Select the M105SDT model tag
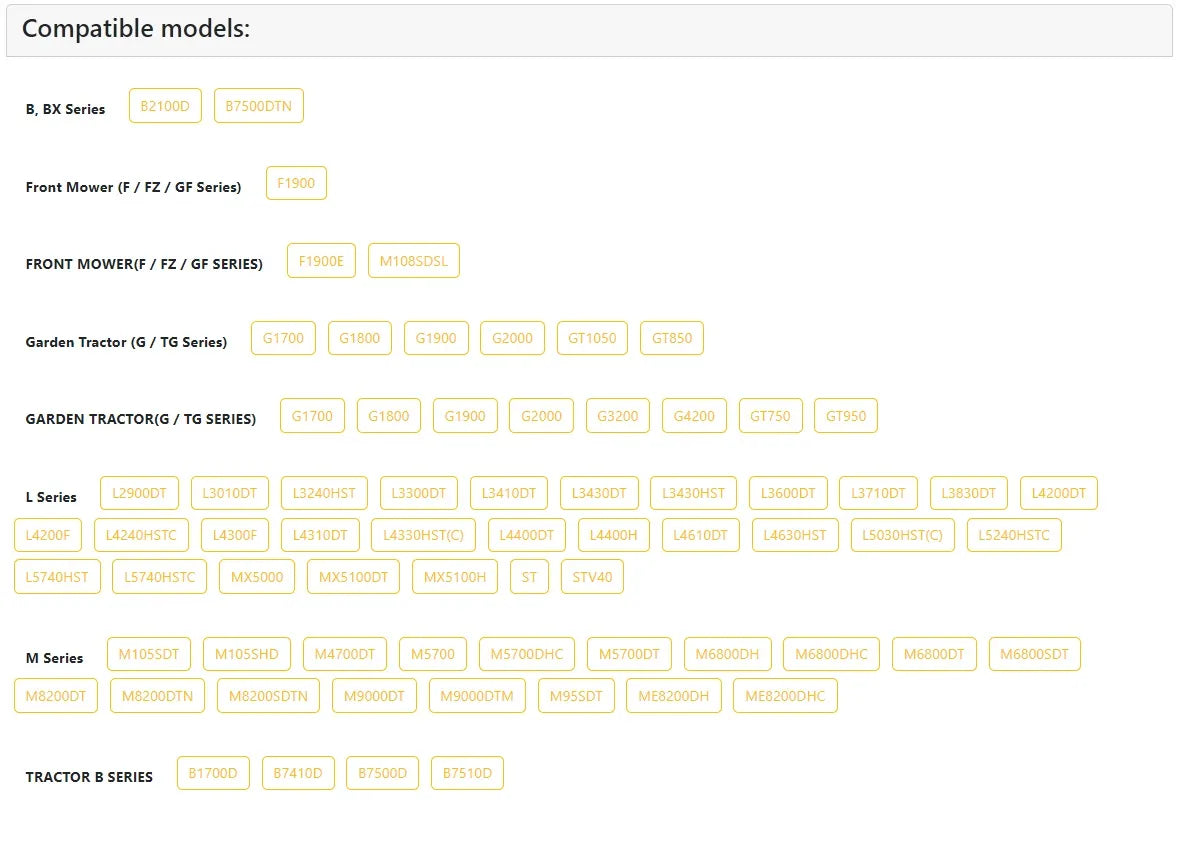 point(148,654)
